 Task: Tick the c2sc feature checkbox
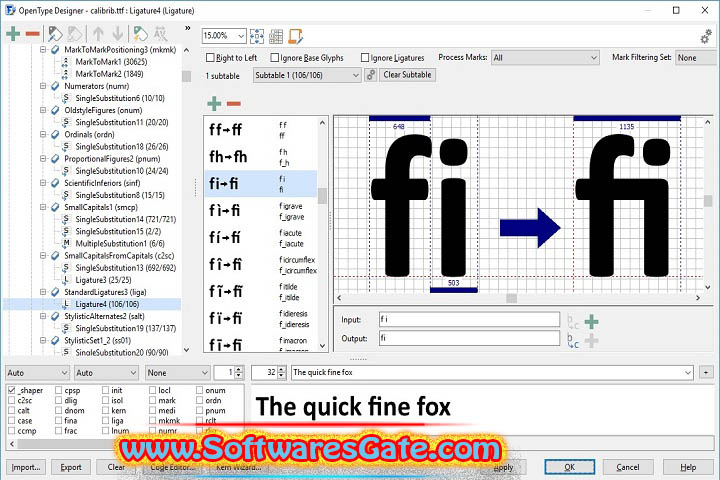point(12,400)
